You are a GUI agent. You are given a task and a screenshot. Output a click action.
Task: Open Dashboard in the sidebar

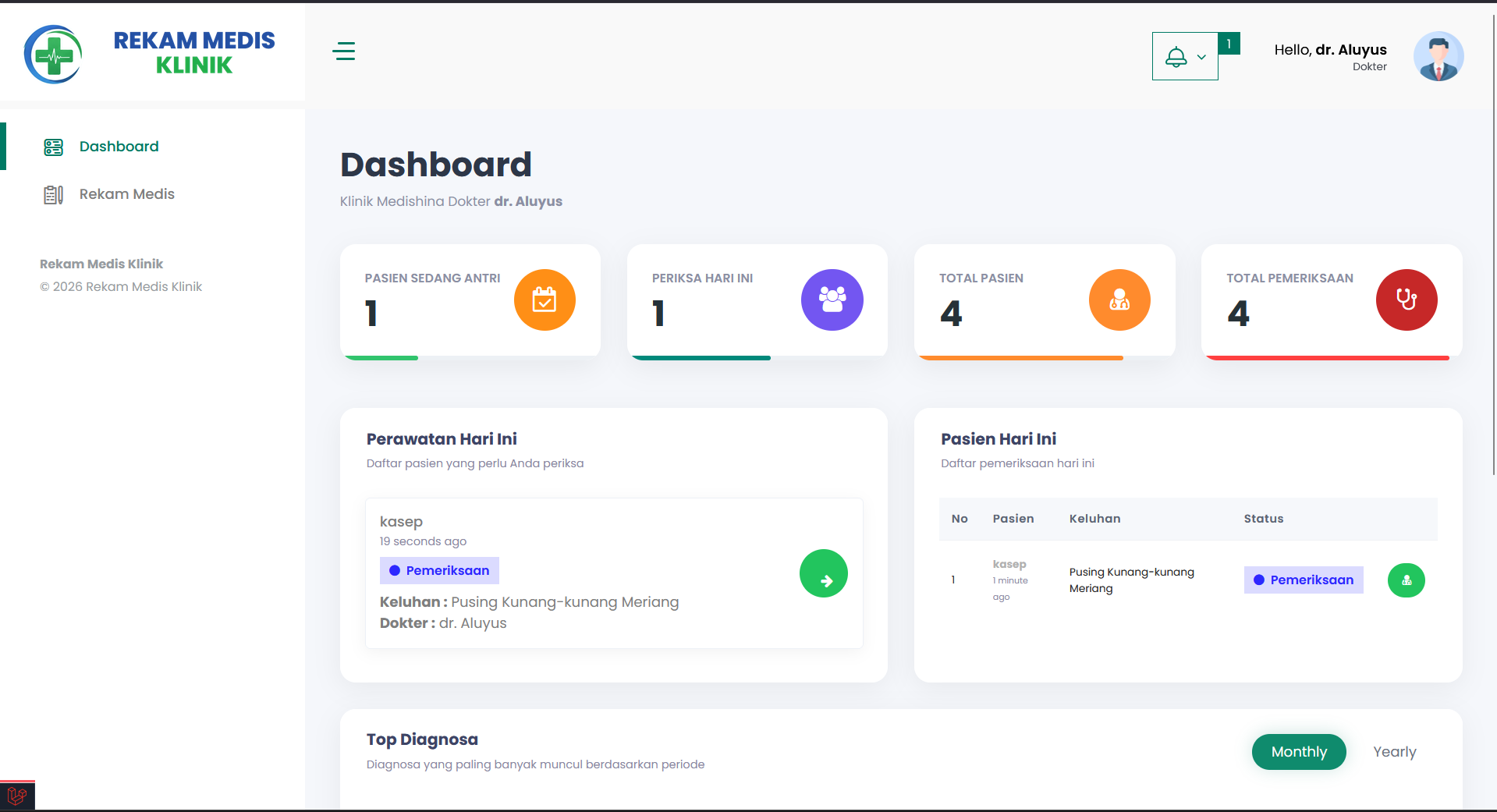pyautogui.click(x=119, y=147)
